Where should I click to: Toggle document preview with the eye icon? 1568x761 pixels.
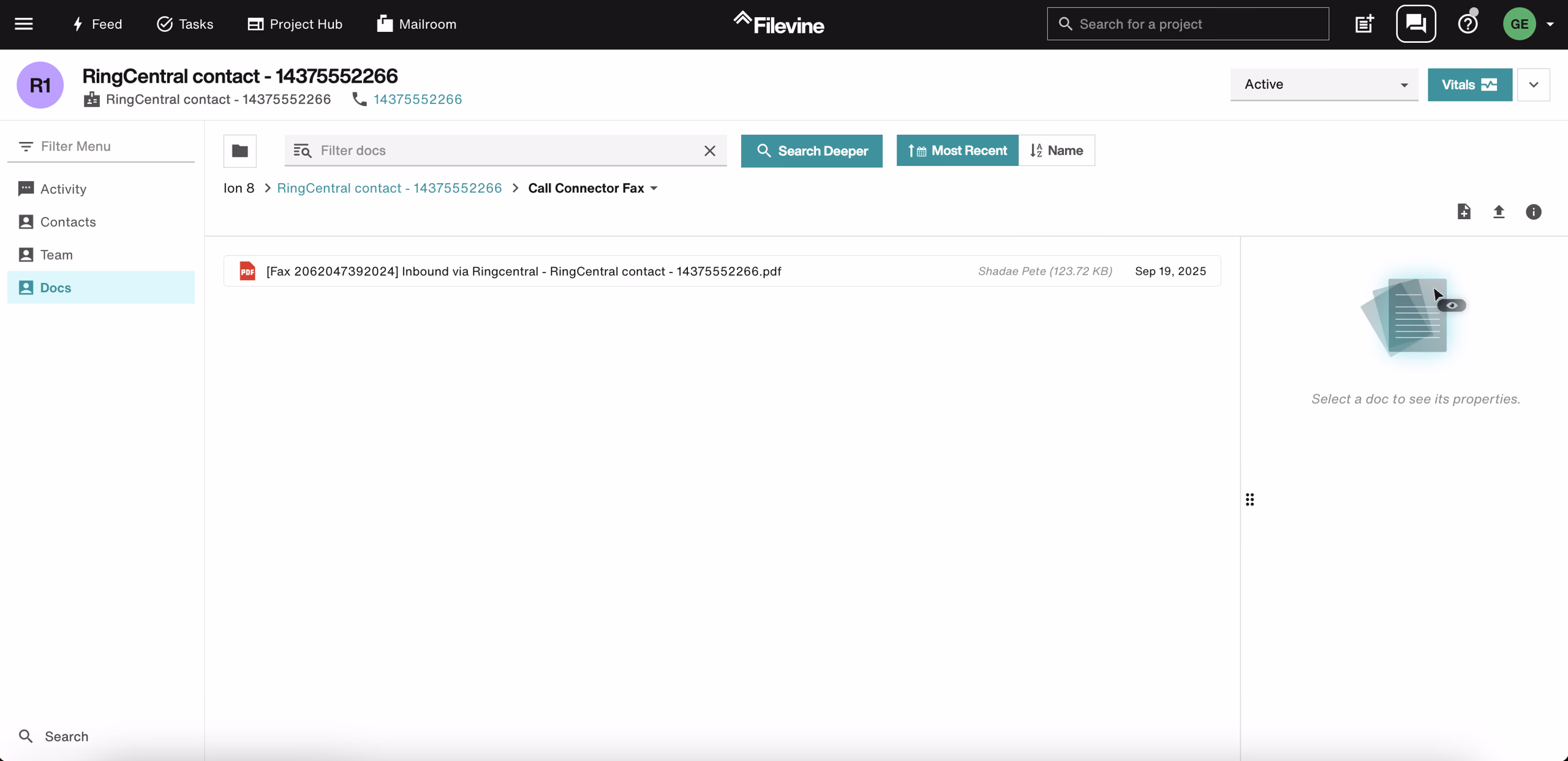(x=1453, y=304)
